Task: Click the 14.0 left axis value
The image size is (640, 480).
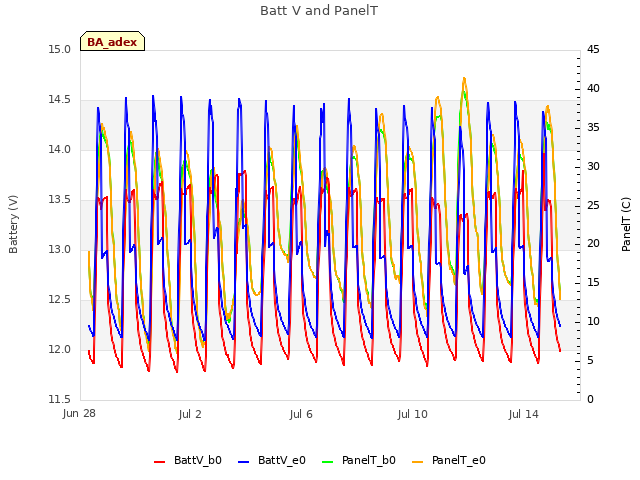Action: coord(60,150)
